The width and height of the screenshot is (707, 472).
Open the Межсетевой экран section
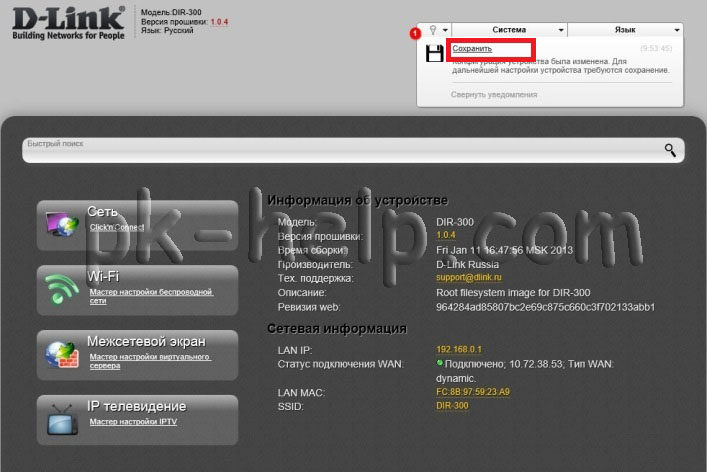146,341
